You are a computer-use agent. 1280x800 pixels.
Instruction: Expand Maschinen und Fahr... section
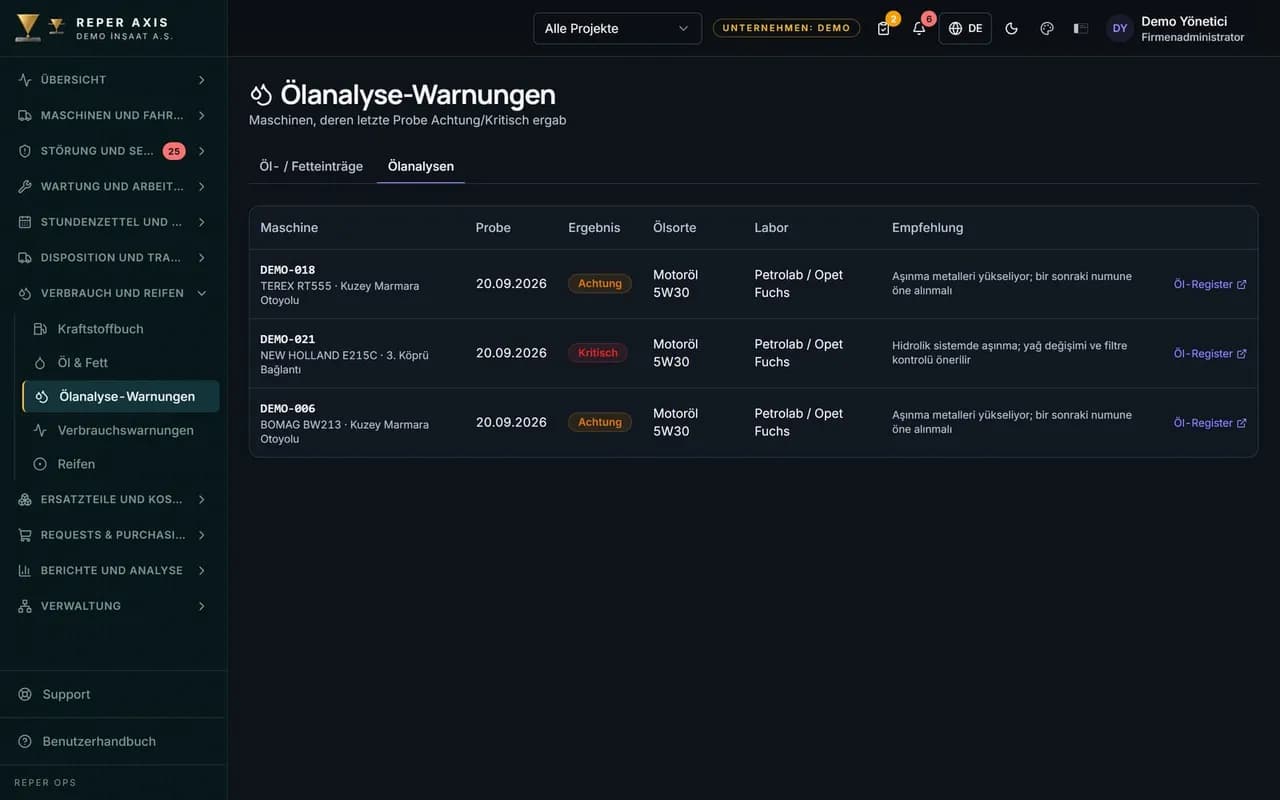click(113, 115)
